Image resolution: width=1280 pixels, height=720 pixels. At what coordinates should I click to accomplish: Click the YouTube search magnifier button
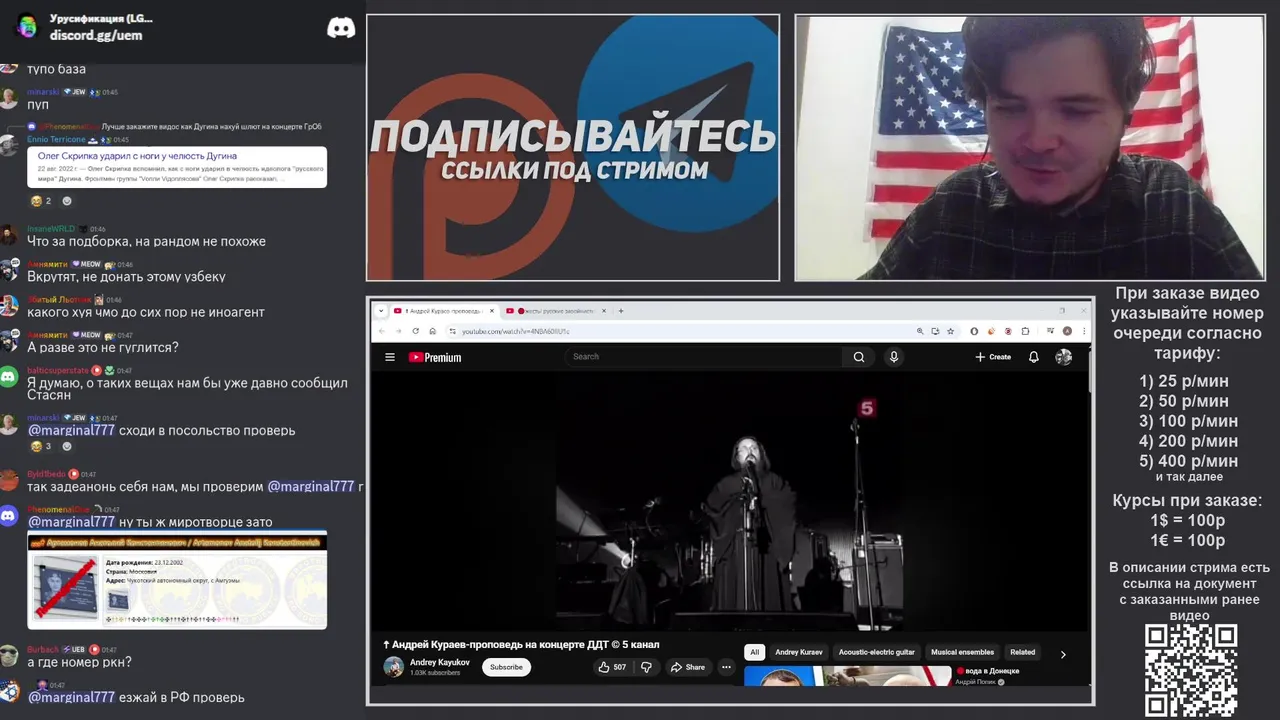tap(859, 357)
